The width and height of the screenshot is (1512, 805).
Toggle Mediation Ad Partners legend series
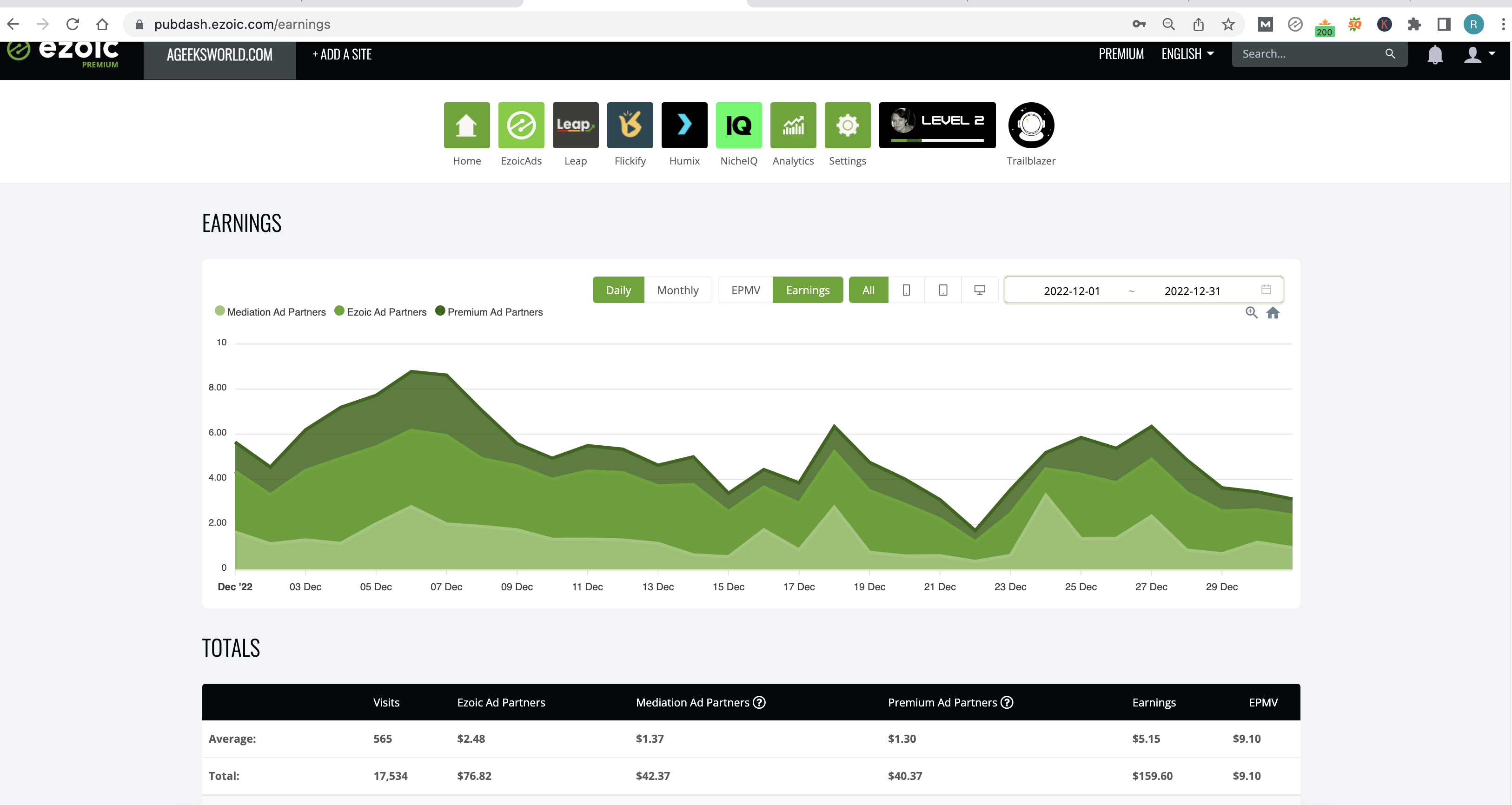(x=270, y=311)
